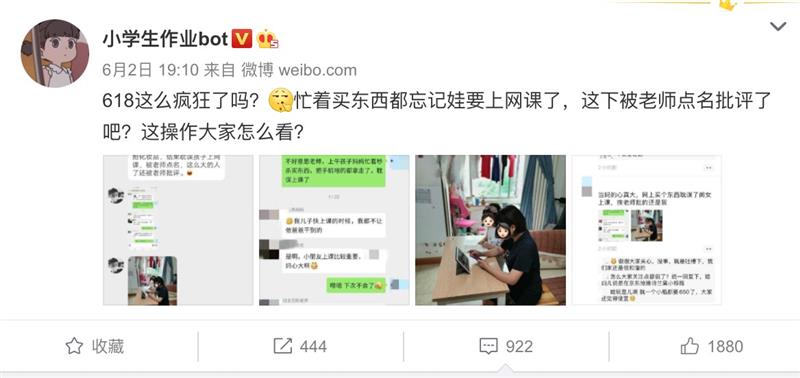The height and width of the screenshot is (378, 800).
Task: Click the thumbs-up like icon
Action: pos(690,346)
